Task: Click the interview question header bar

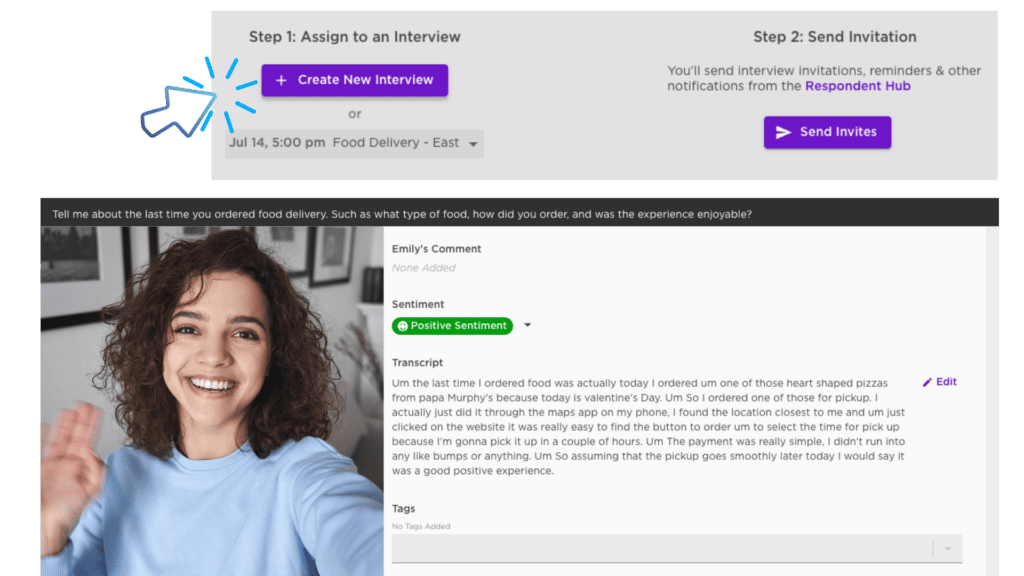Action: pyautogui.click(x=519, y=213)
